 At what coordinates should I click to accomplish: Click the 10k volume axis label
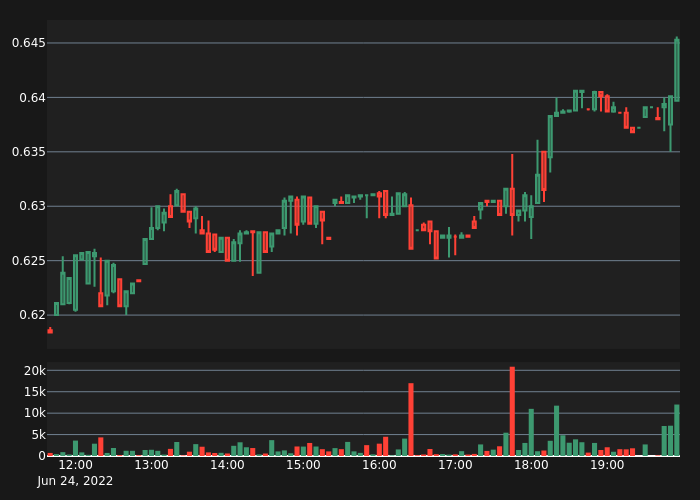[x=35, y=413]
